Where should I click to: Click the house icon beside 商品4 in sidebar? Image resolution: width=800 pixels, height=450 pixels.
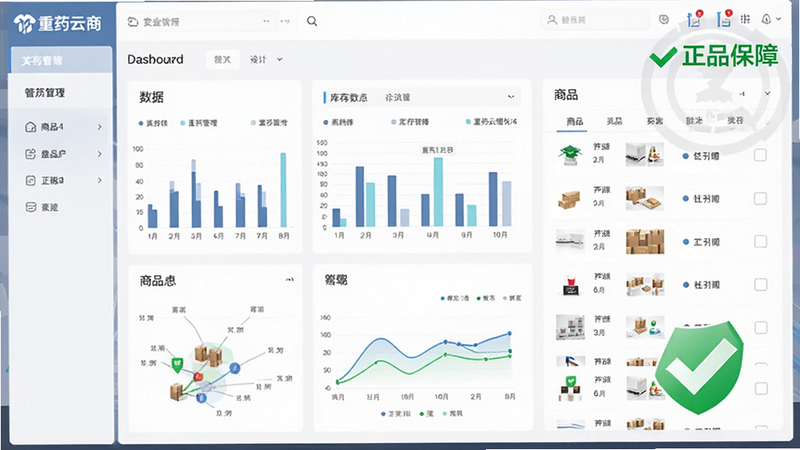pos(31,127)
